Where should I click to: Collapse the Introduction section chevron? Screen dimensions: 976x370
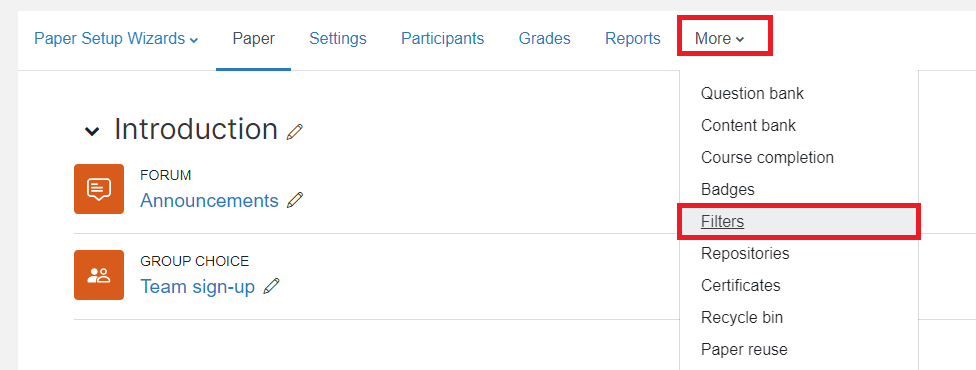(92, 131)
